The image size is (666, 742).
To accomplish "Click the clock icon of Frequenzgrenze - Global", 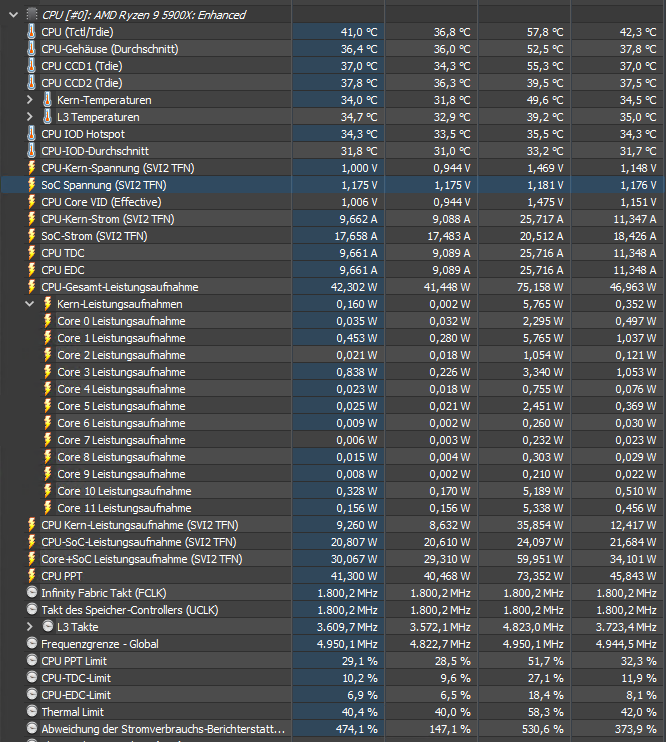I will click(32, 644).
